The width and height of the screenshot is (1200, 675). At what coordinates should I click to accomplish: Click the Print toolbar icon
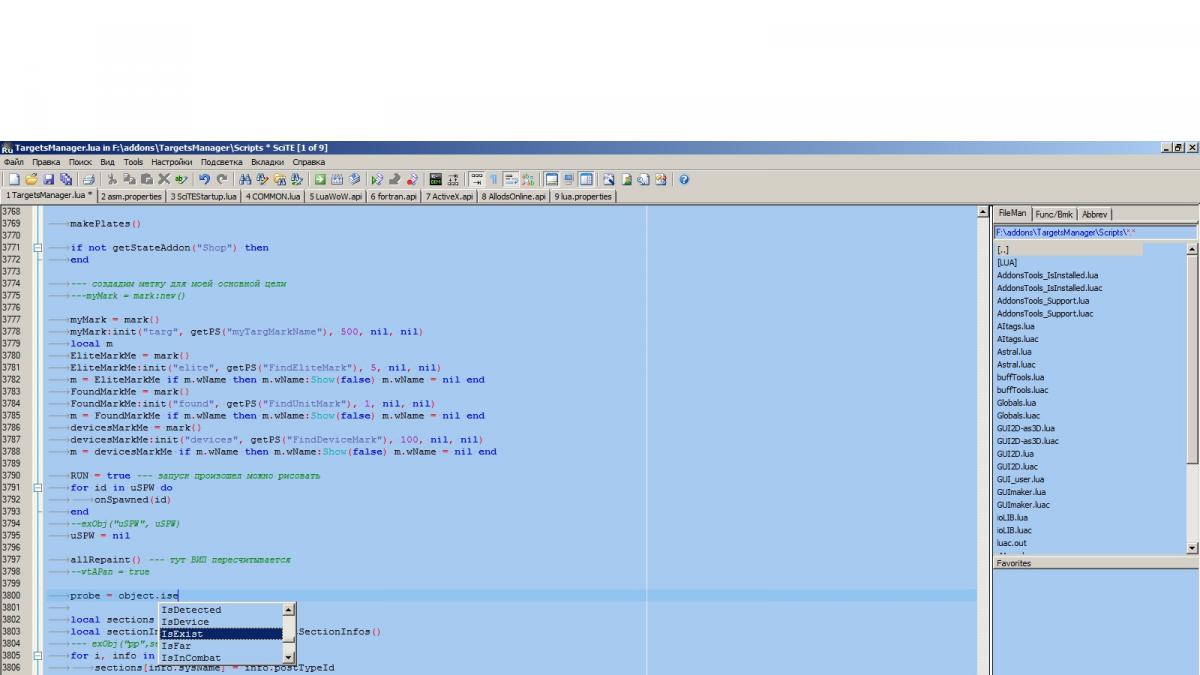[88, 180]
